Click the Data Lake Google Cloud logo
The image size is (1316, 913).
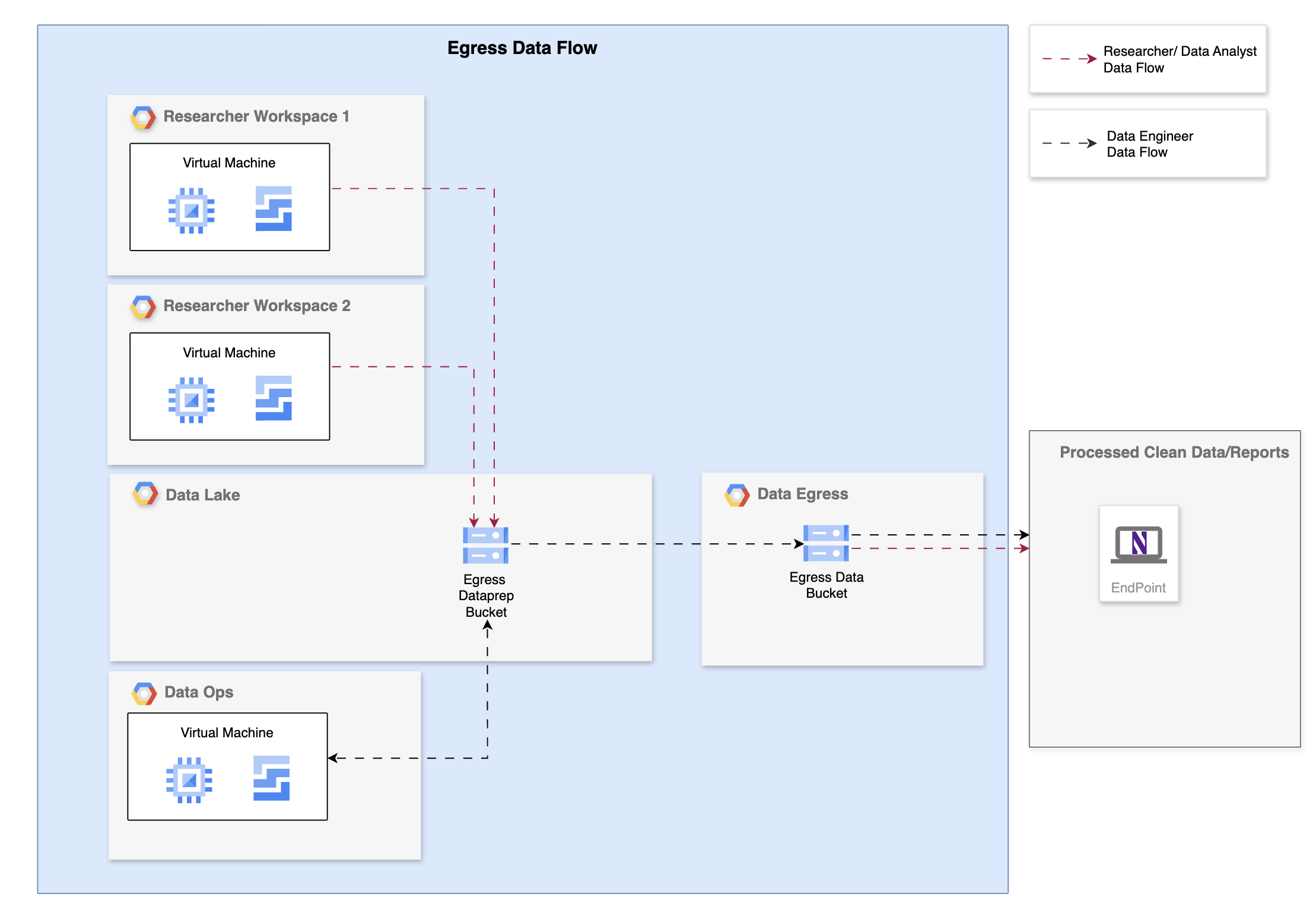(145, 494)
